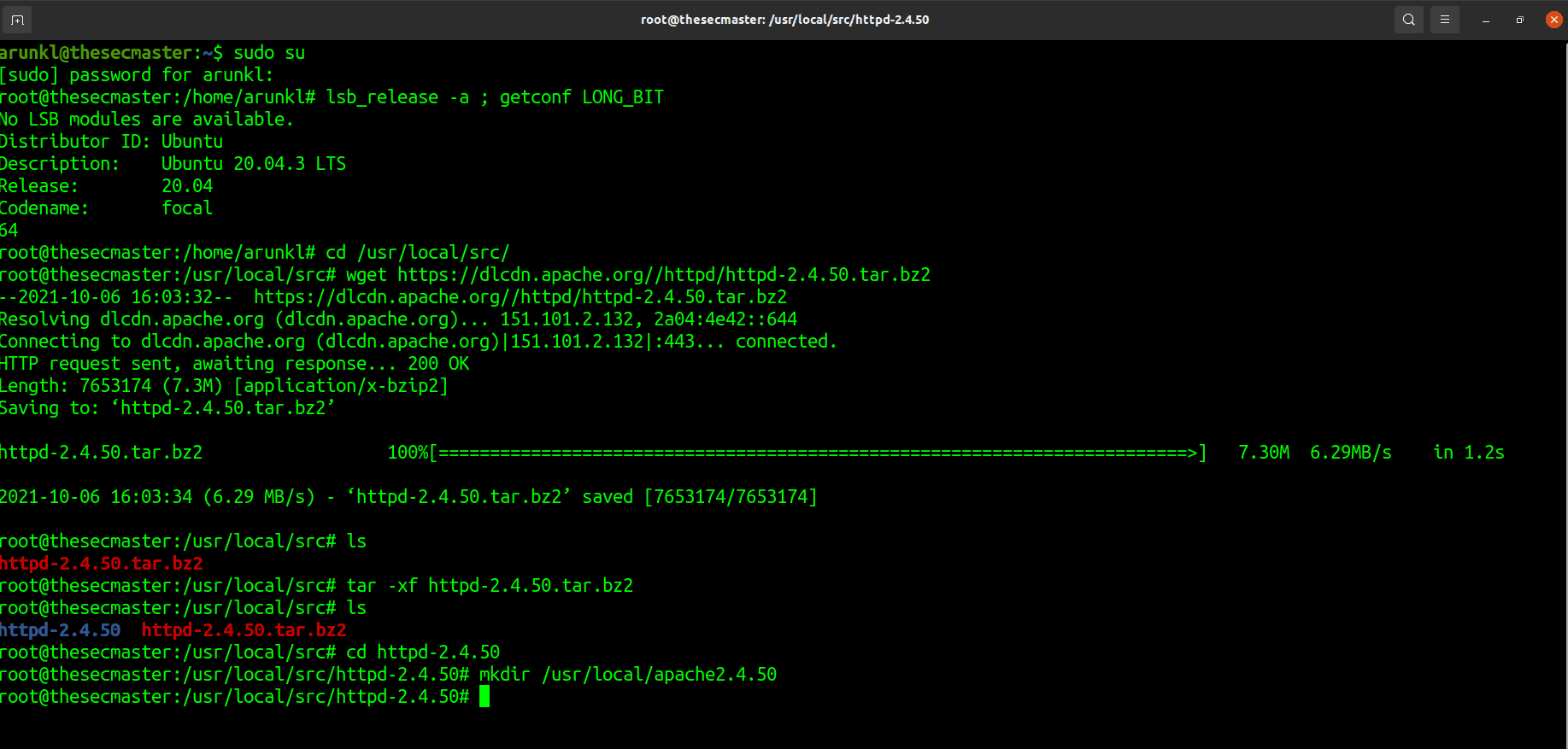This screenshot has height=749, width=1568.
Task: Click 'Saving to: httpd-2.4.50.tar.bz2' line
Action: [167, 408]
